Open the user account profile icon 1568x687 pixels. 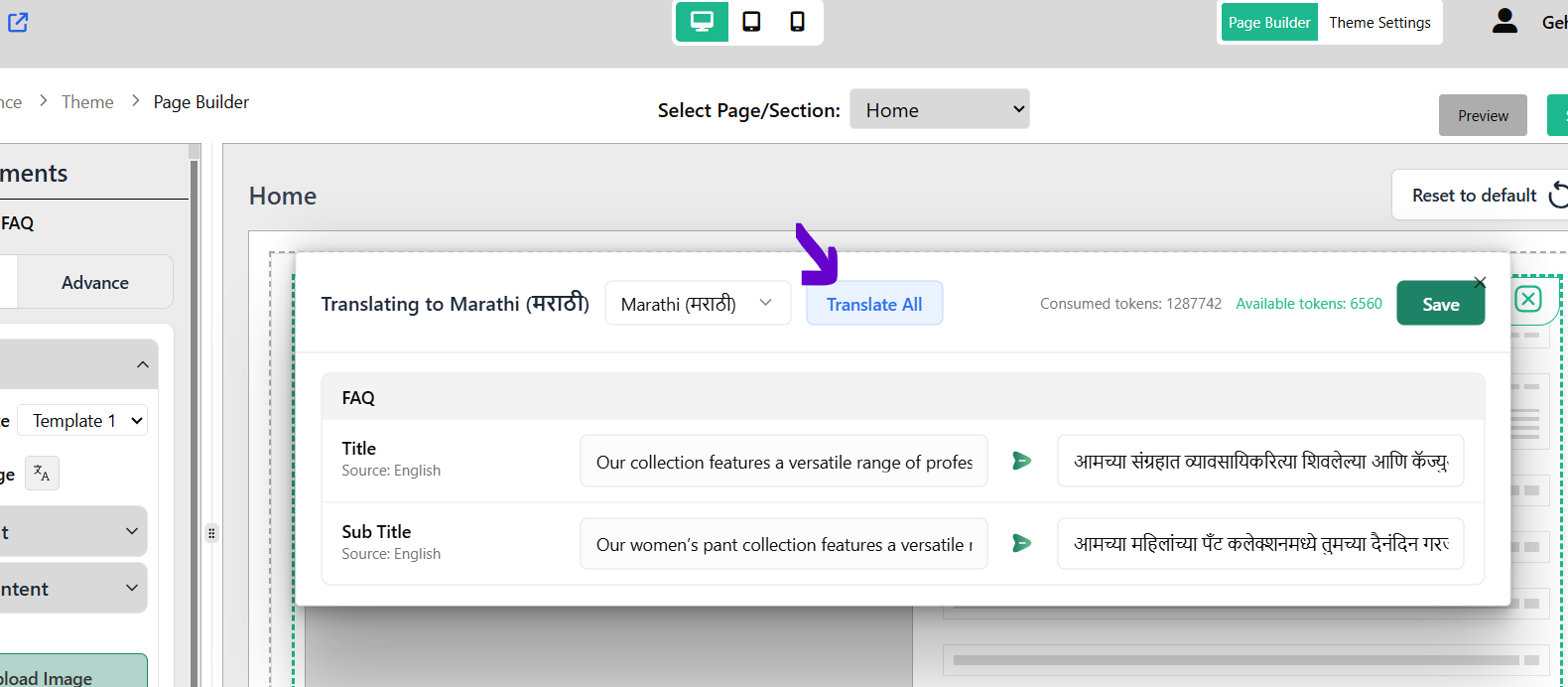pyautogui.click(x=1504, y=21)
